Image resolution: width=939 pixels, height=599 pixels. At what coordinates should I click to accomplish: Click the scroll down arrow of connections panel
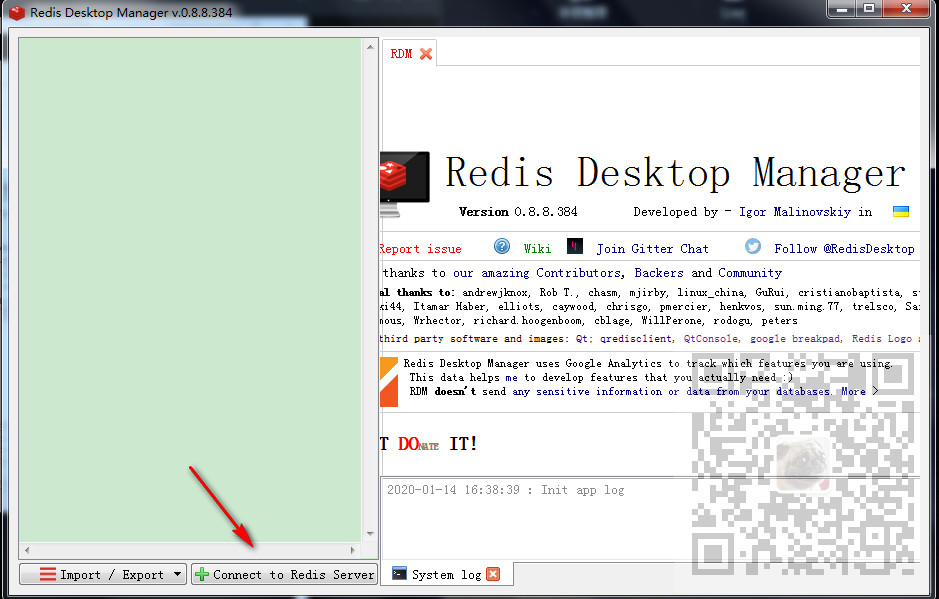pos(370,534)
